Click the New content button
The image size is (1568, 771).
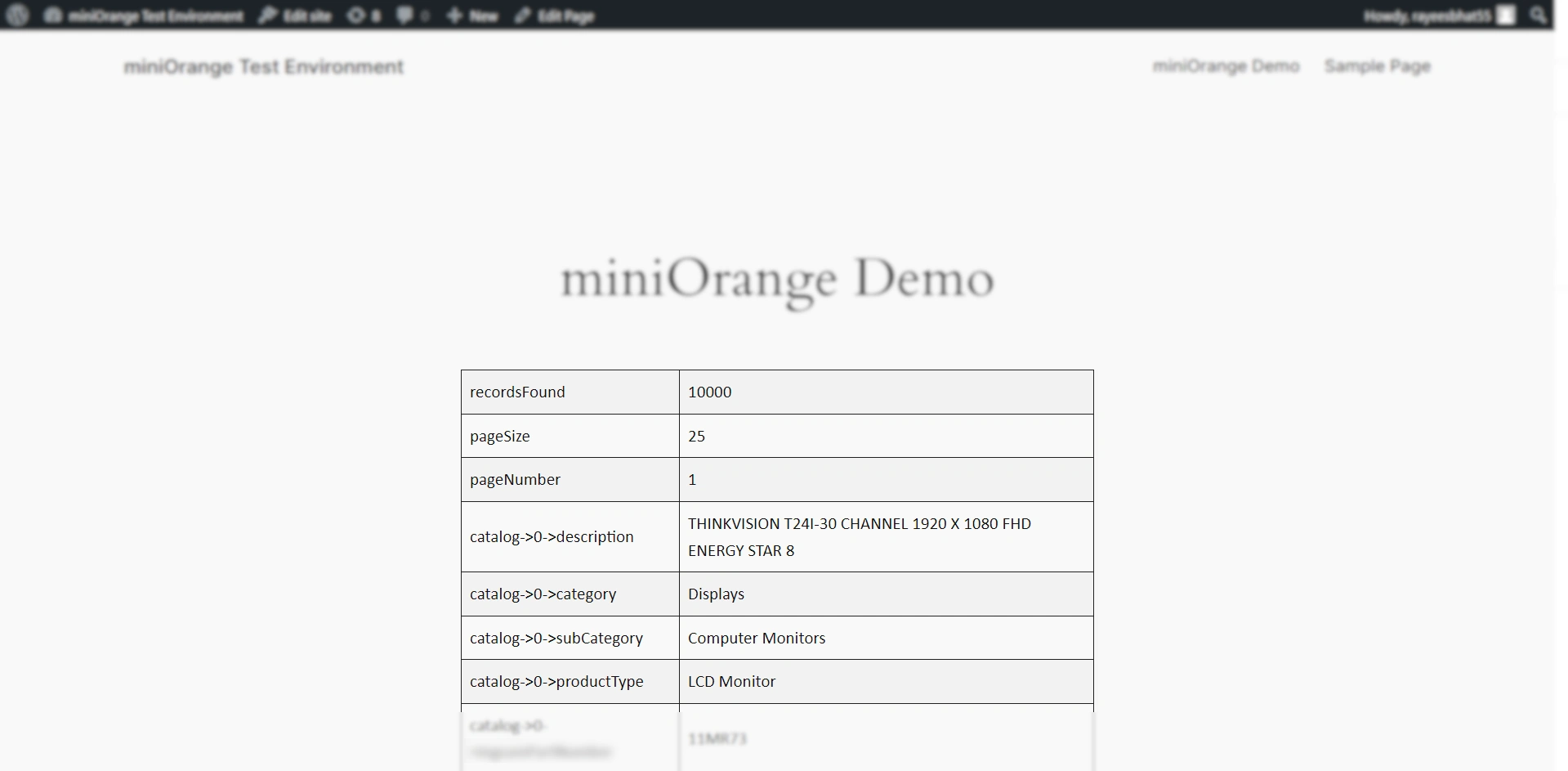click(x=472, y=16)
